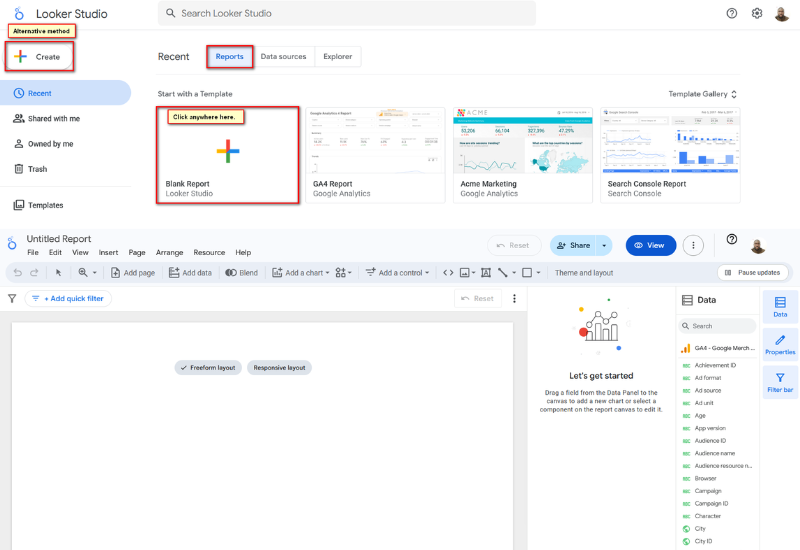Open the shape type dropdown arrow
The image size is (800, 550).
coord(538,273)
